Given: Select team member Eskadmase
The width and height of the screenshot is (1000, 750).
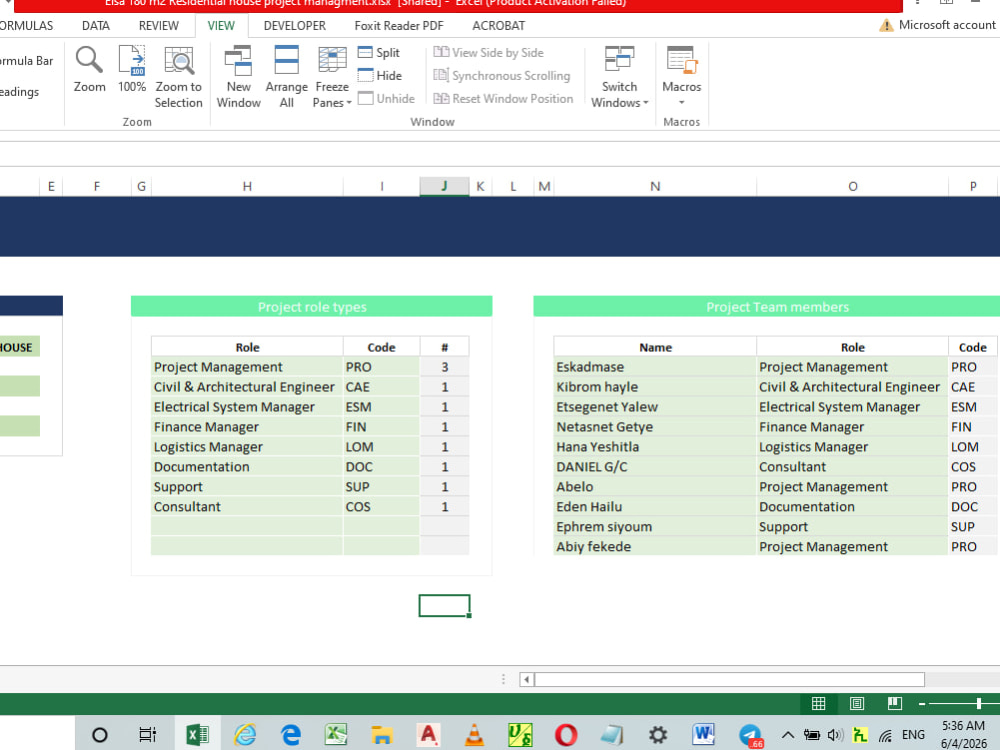Looking at the screenshot, I should pyautogui.click(x=655, y=367).
